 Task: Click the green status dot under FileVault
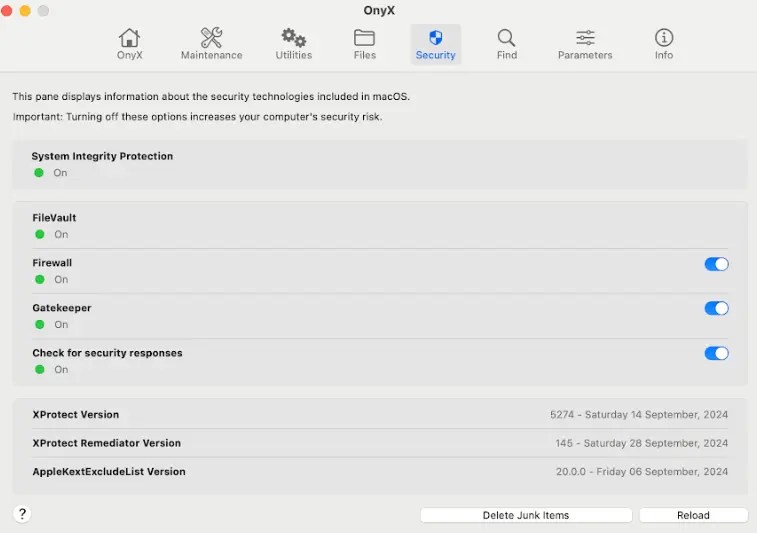coord(40,234)
